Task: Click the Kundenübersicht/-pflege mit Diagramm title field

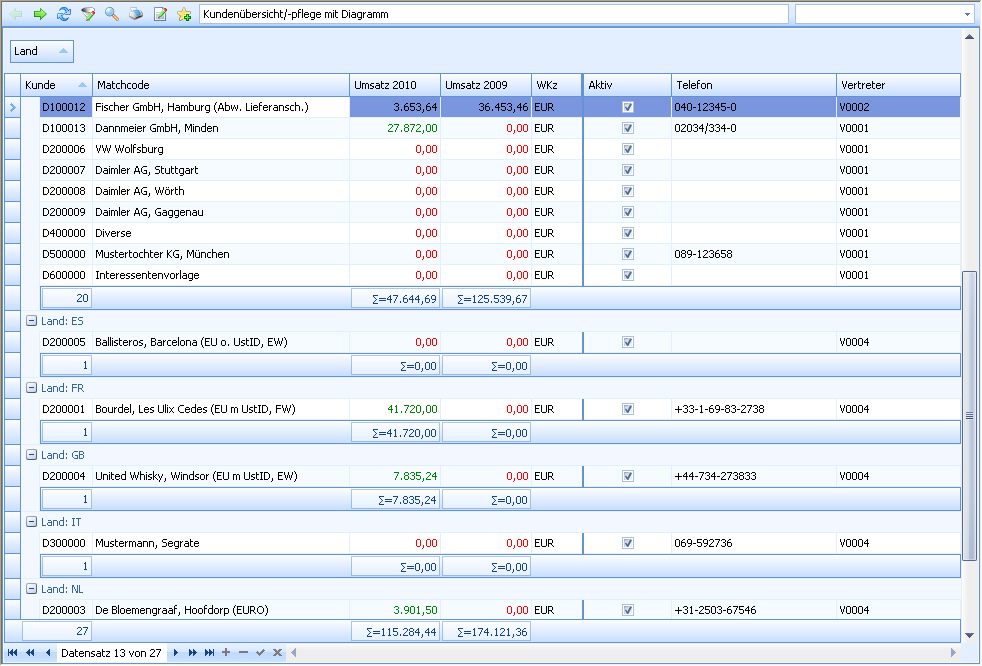Action: (494, 14)
